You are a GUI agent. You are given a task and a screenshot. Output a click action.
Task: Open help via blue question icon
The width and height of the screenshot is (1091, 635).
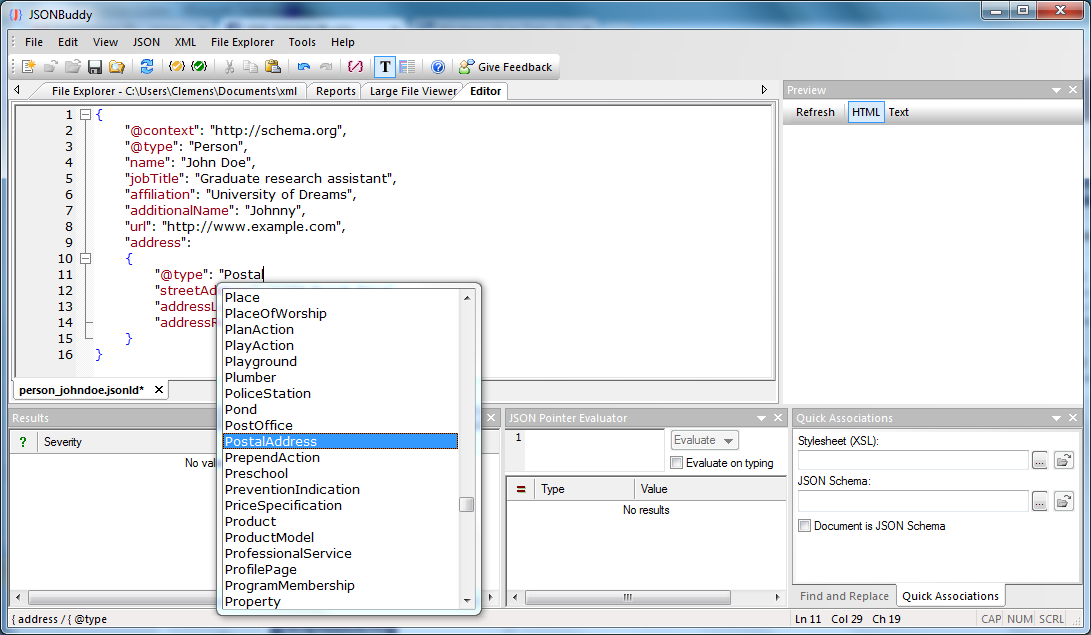pos(438,67)
